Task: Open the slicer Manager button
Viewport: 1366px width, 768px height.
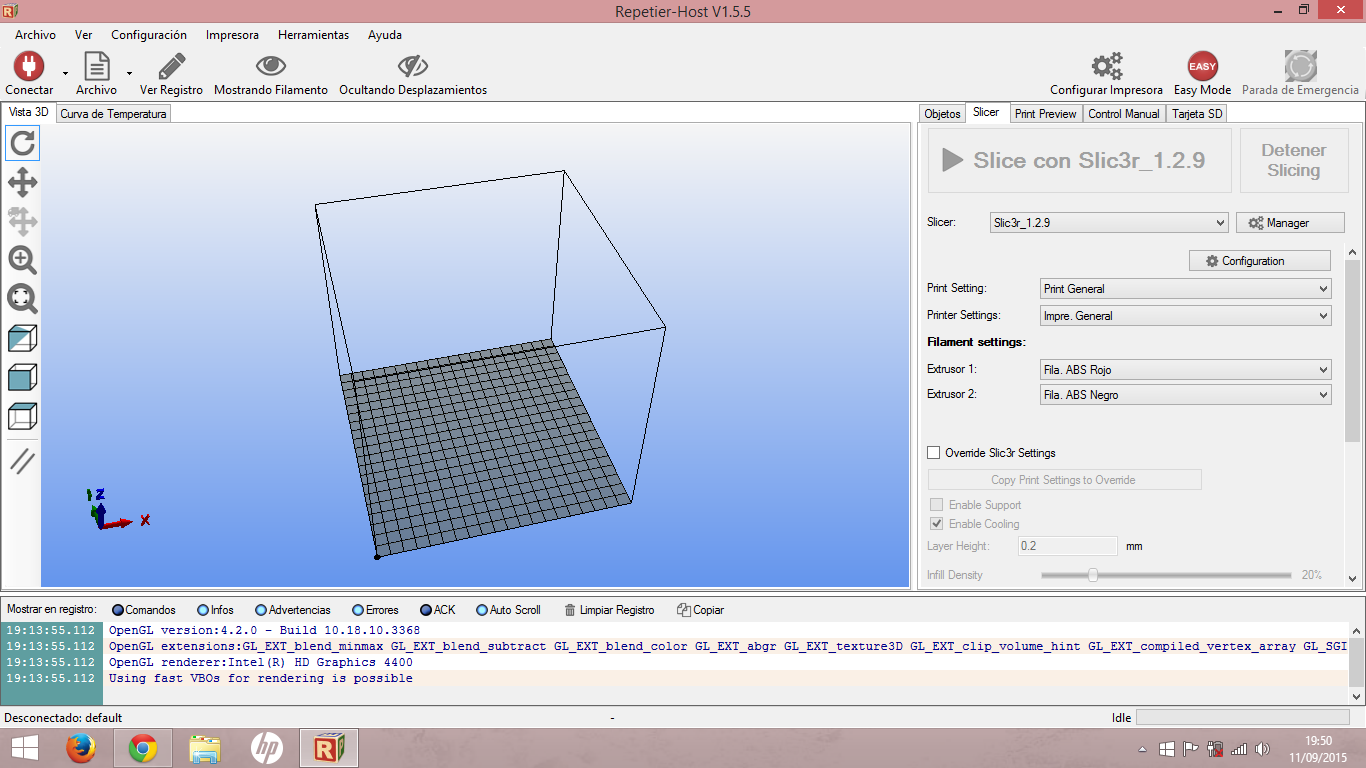Action: (1290, 223)
